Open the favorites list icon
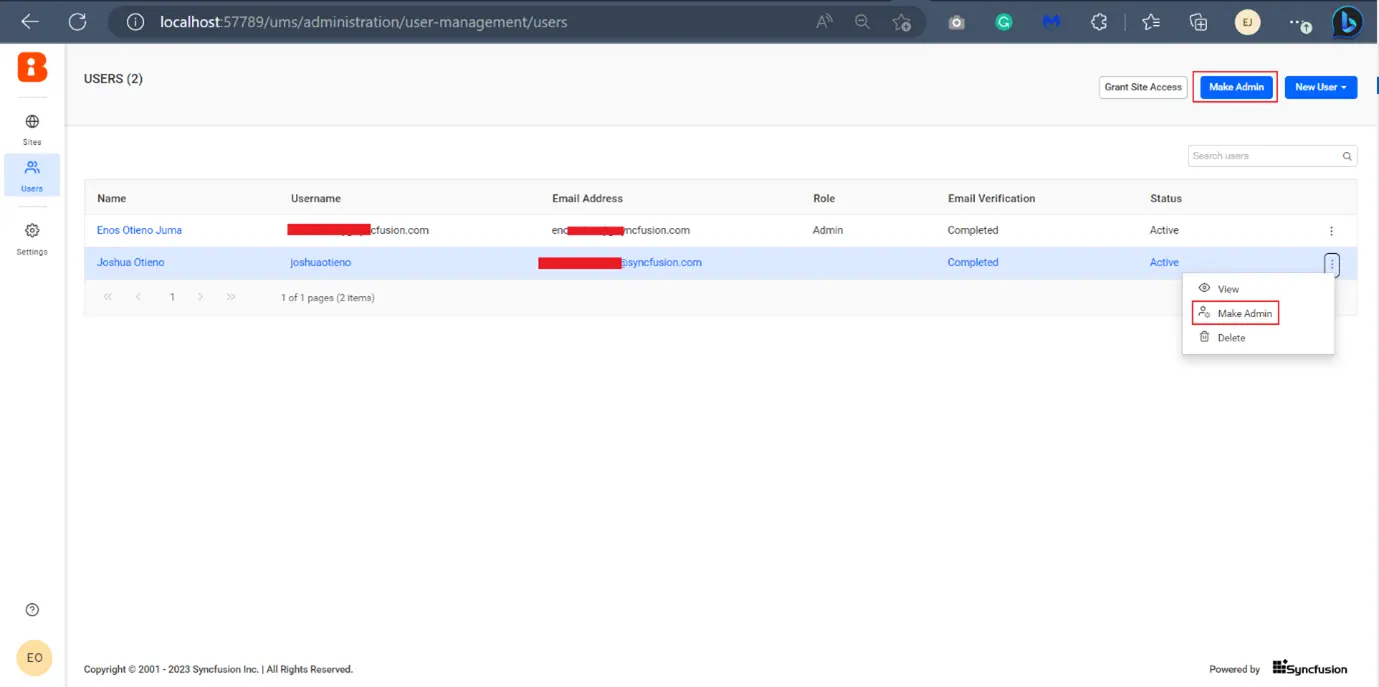 coord(1151,22)
